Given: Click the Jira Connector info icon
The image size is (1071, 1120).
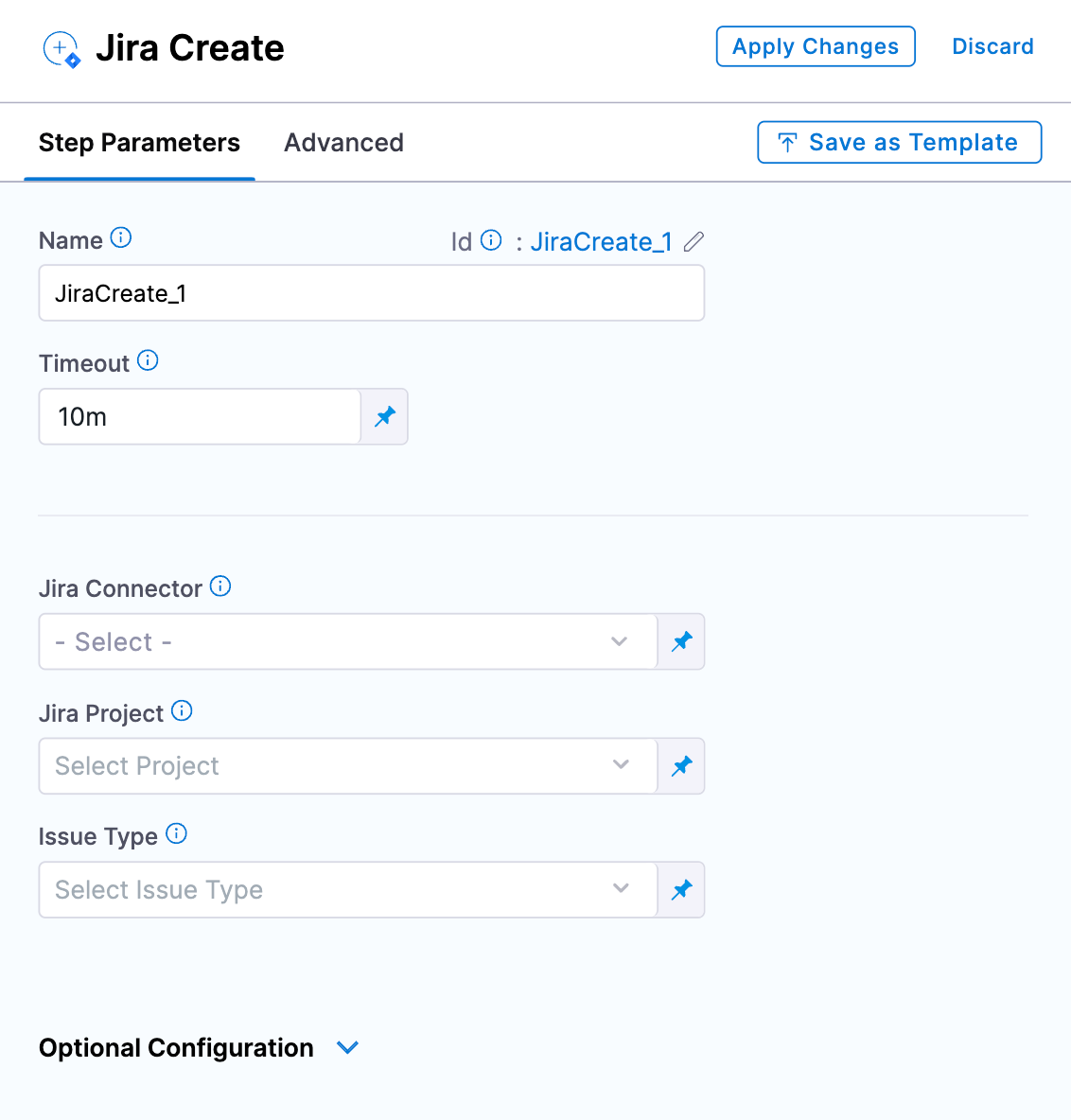Looking at the screenshot, I should [x=220, y=586].
